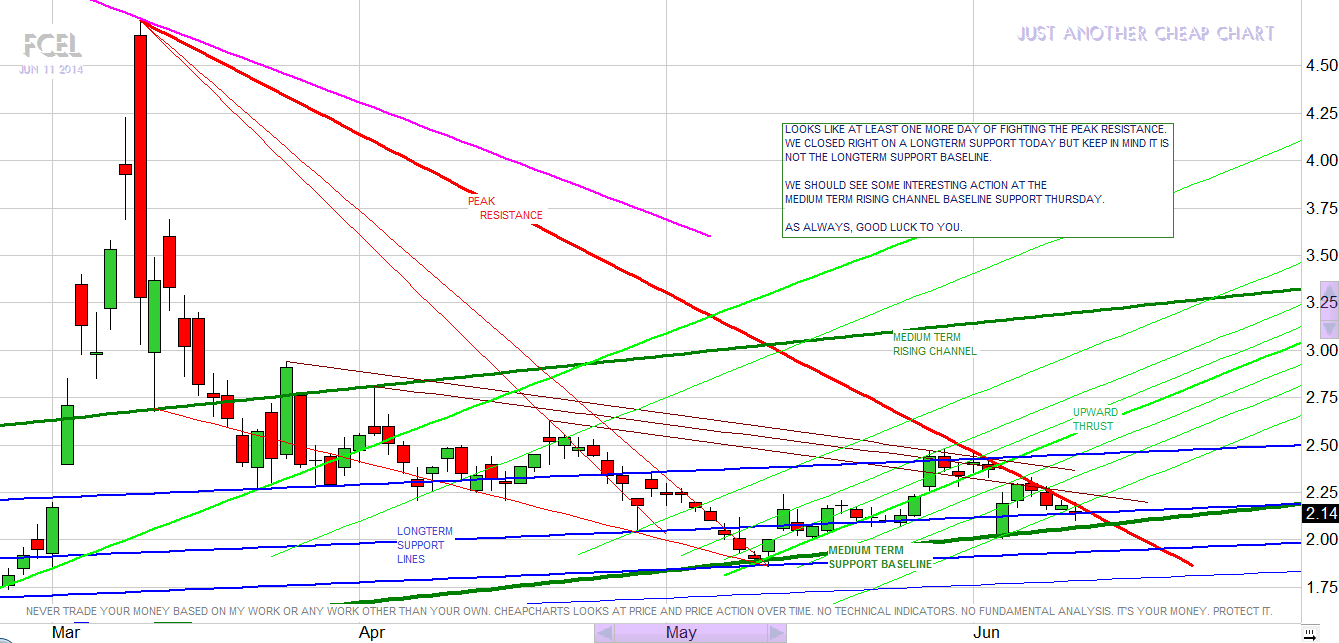
Task: Click the Medium Term Support Baseline label
Action: point(879,557)
